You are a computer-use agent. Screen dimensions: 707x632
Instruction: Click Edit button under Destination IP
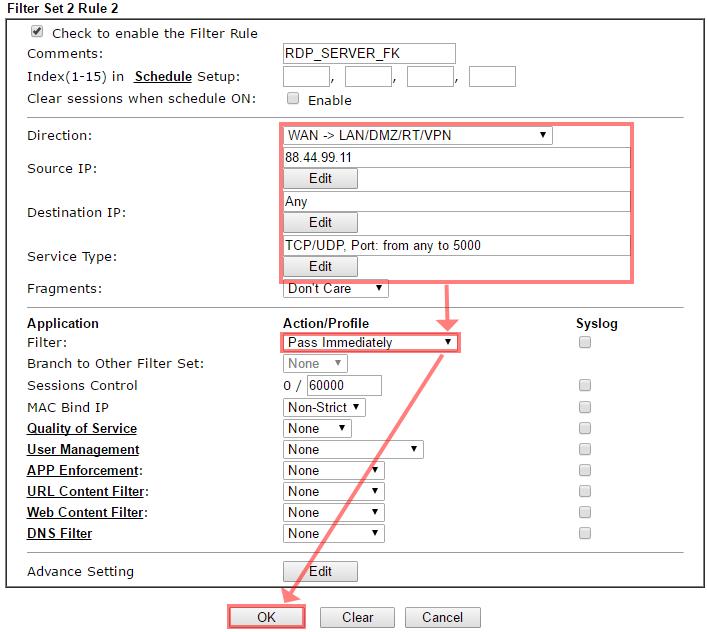[320, 223]
